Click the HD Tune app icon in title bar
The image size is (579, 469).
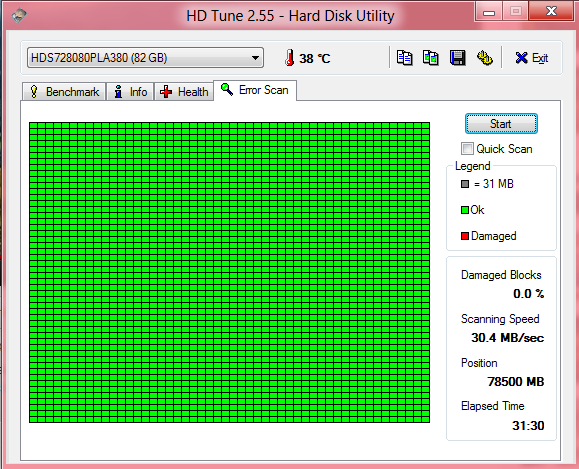point(18,16)
